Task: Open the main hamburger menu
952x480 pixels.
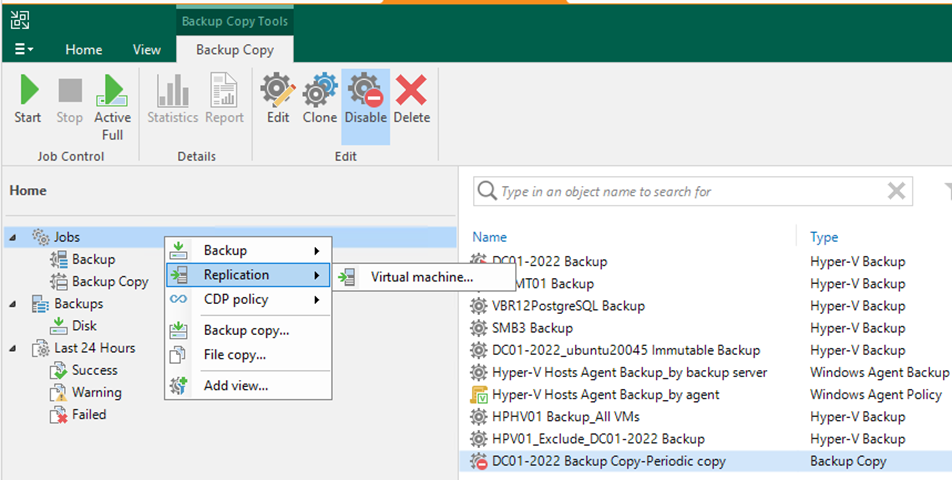Action: click(x=24, y=50)
